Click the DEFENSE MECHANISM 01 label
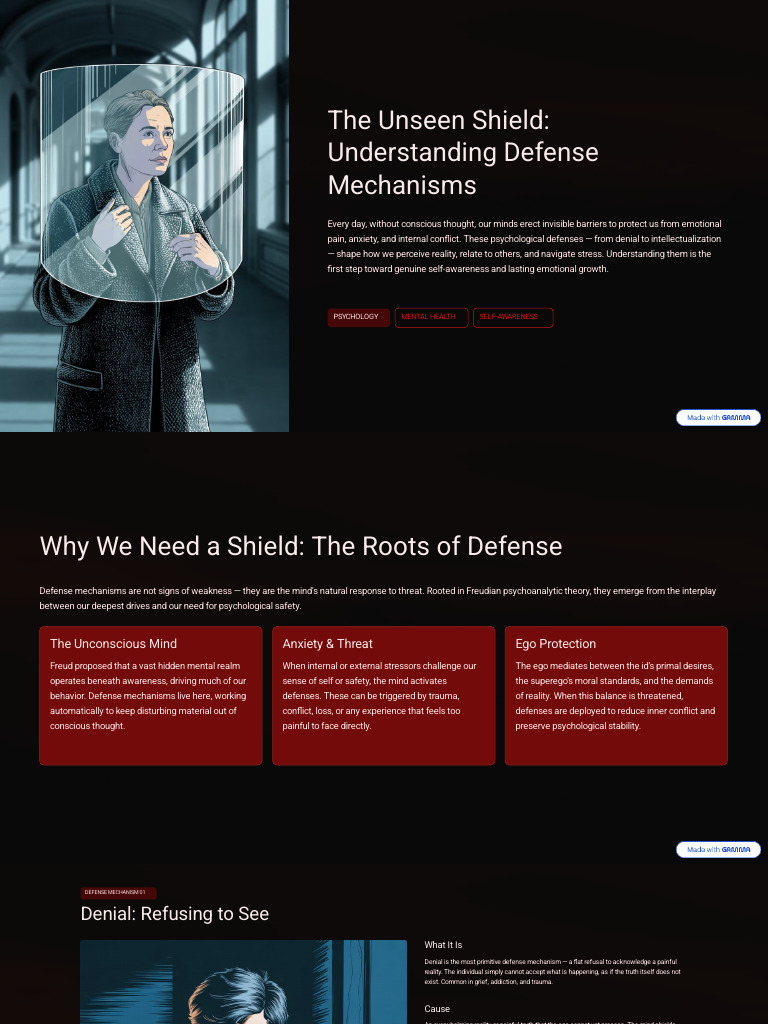 point(118,893)
